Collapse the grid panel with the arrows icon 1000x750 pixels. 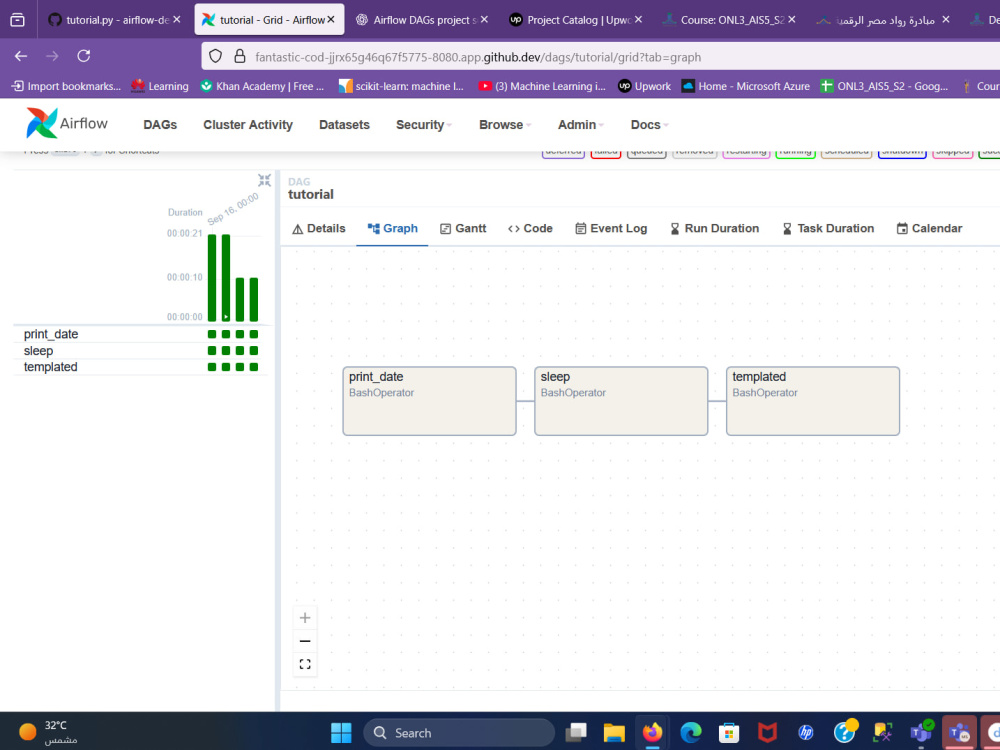[264, 180]
